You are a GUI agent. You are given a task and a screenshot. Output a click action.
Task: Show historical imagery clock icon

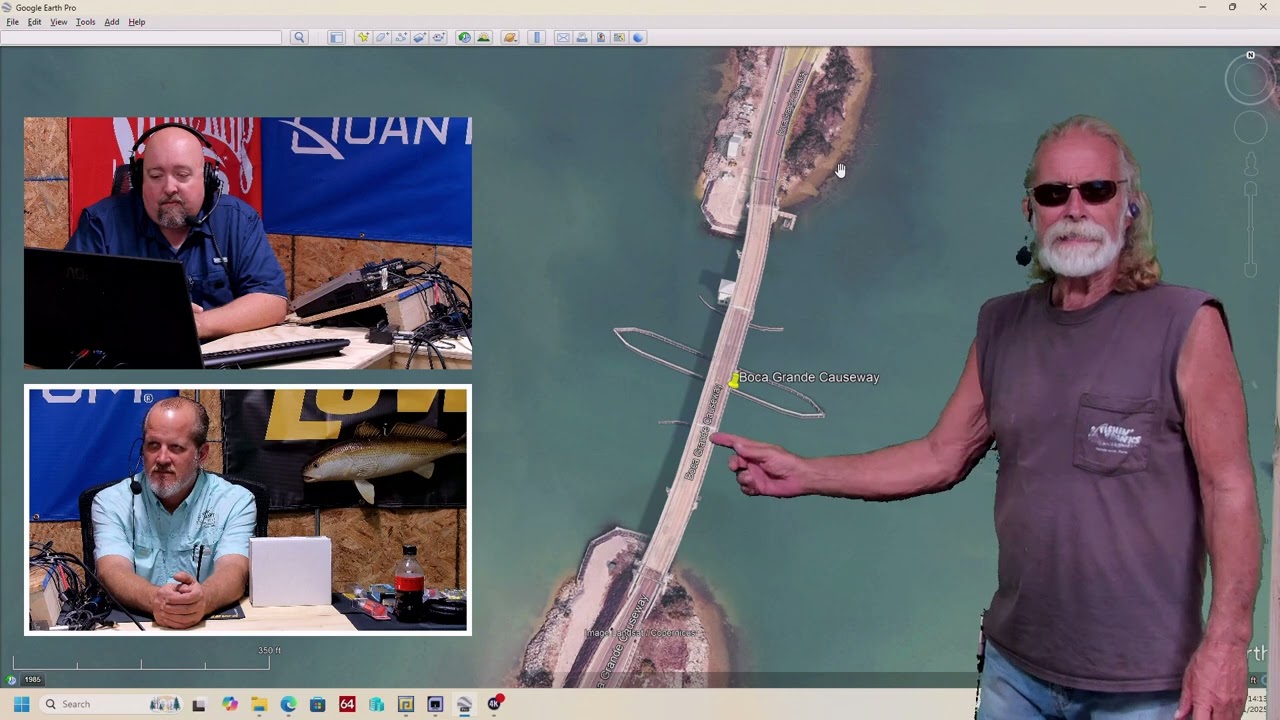tap(464, 37)
